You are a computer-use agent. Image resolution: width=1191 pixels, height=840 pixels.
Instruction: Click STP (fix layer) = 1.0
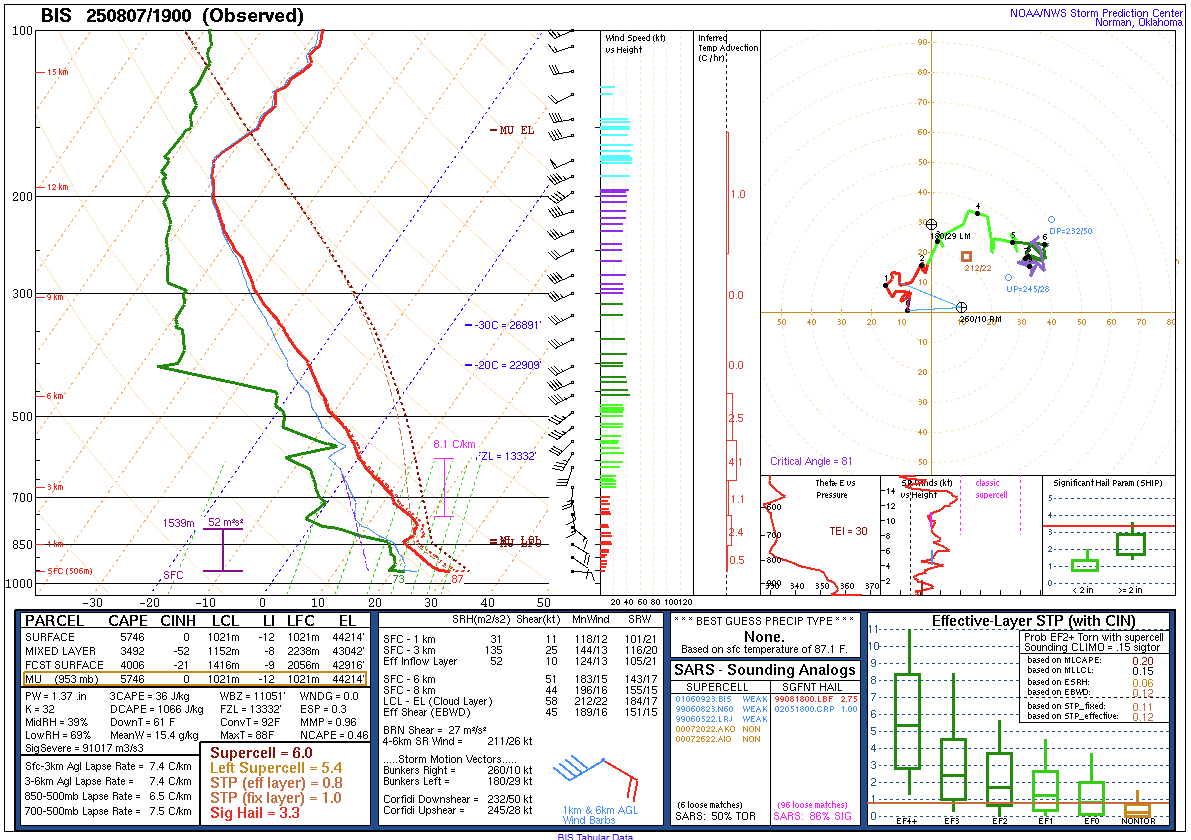pyautogui.click(x=276, y=798)
